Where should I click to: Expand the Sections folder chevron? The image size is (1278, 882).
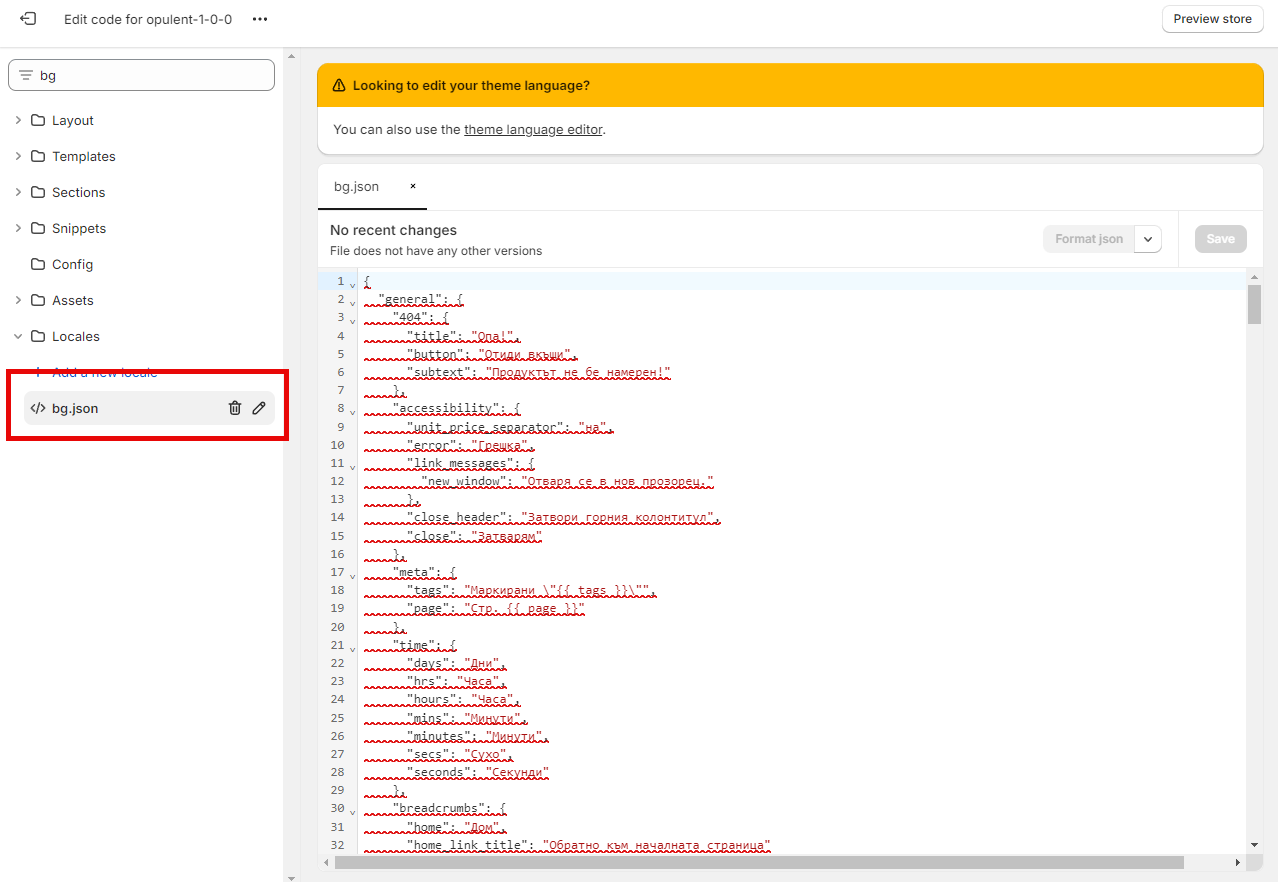coord(18,192)
